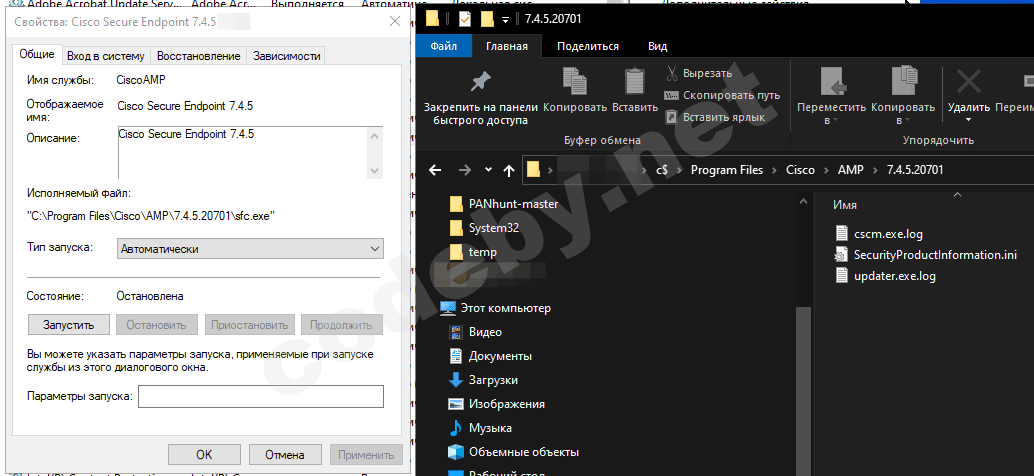Select Вырезать cut command
This screenshot has height=476, width=1034.
pos(698,73)
